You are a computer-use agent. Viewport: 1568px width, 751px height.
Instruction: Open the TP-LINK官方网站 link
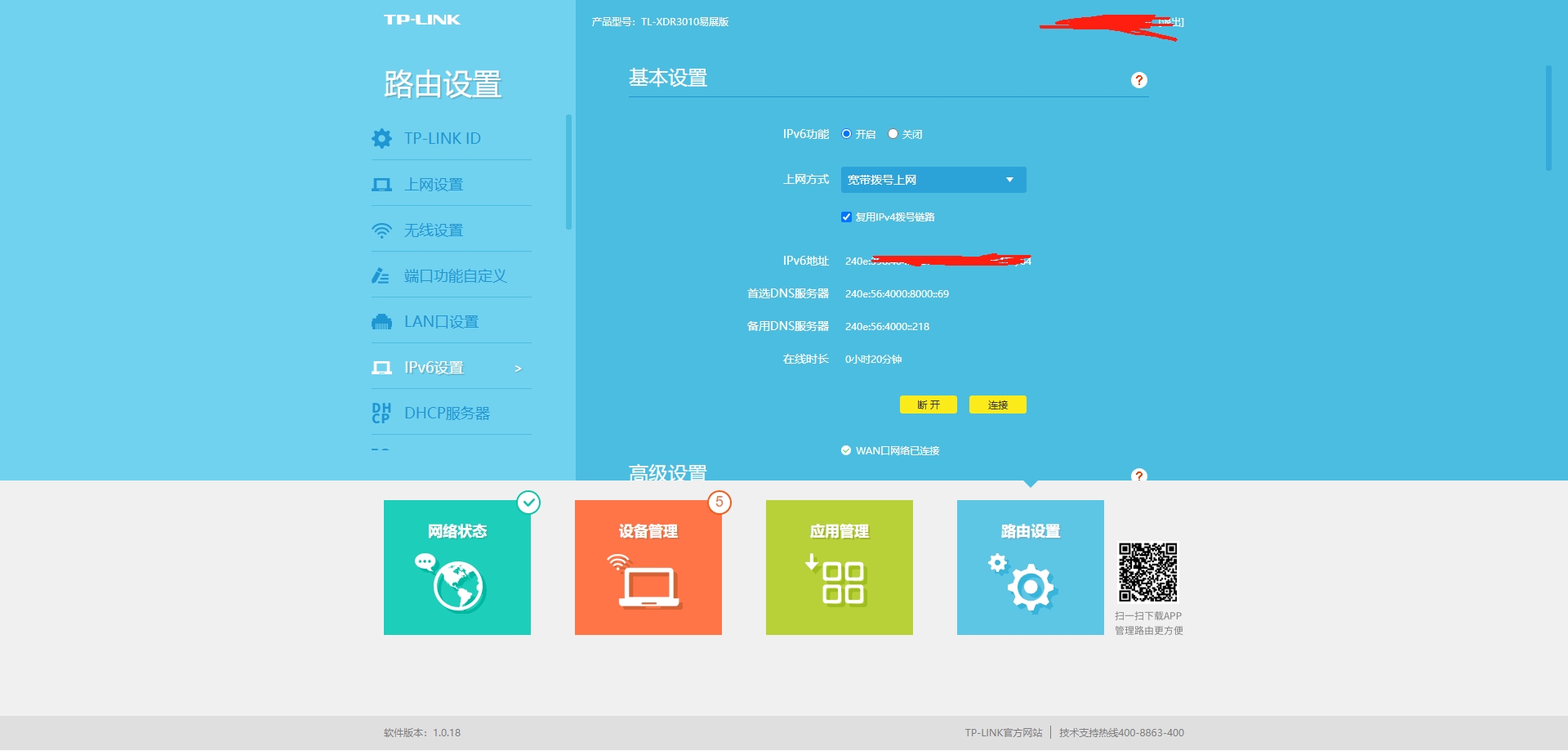point(1004,733)
